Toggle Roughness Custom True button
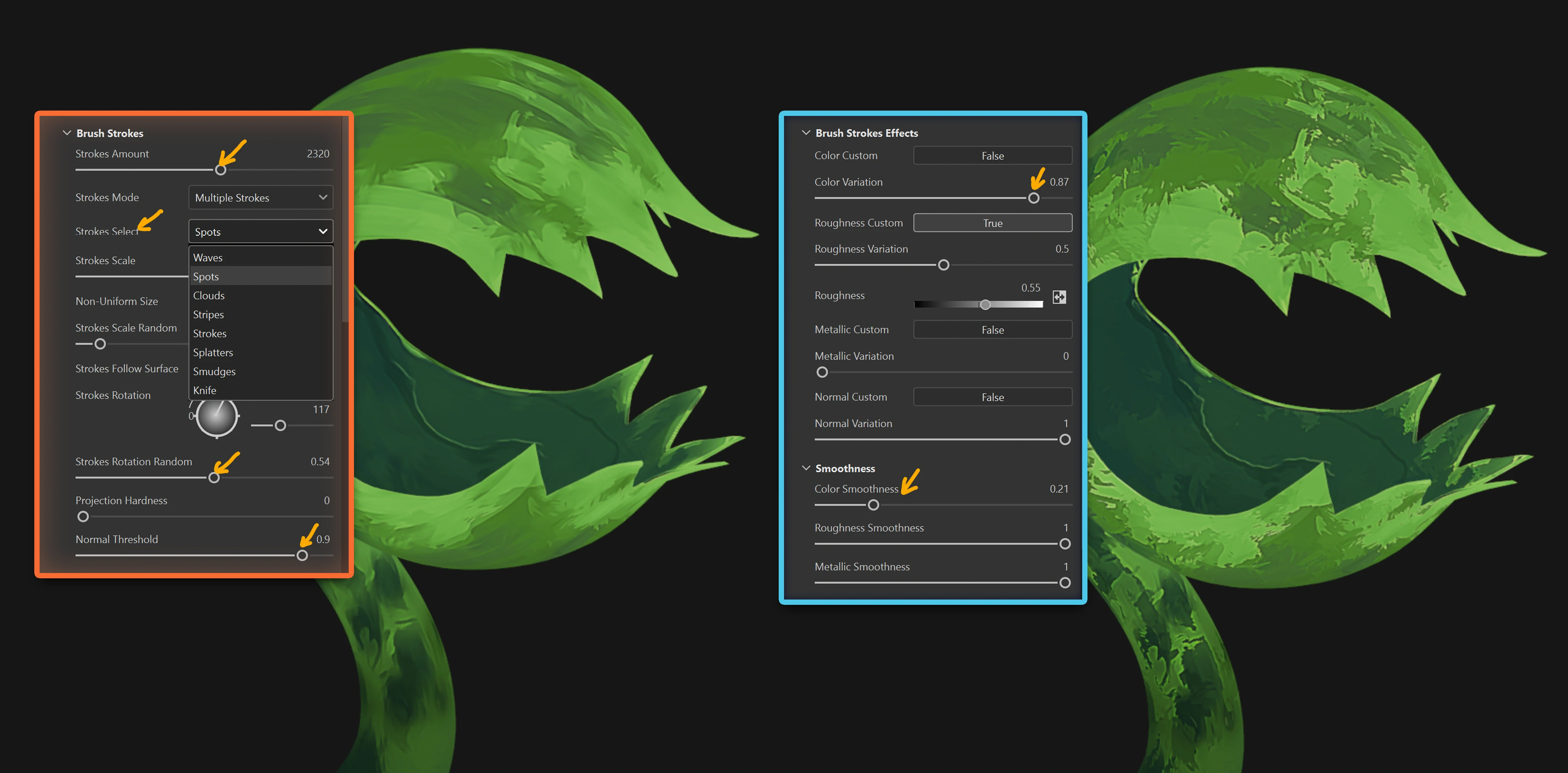The height and width of the screenshot is (773, 1568). coord(992,223)
